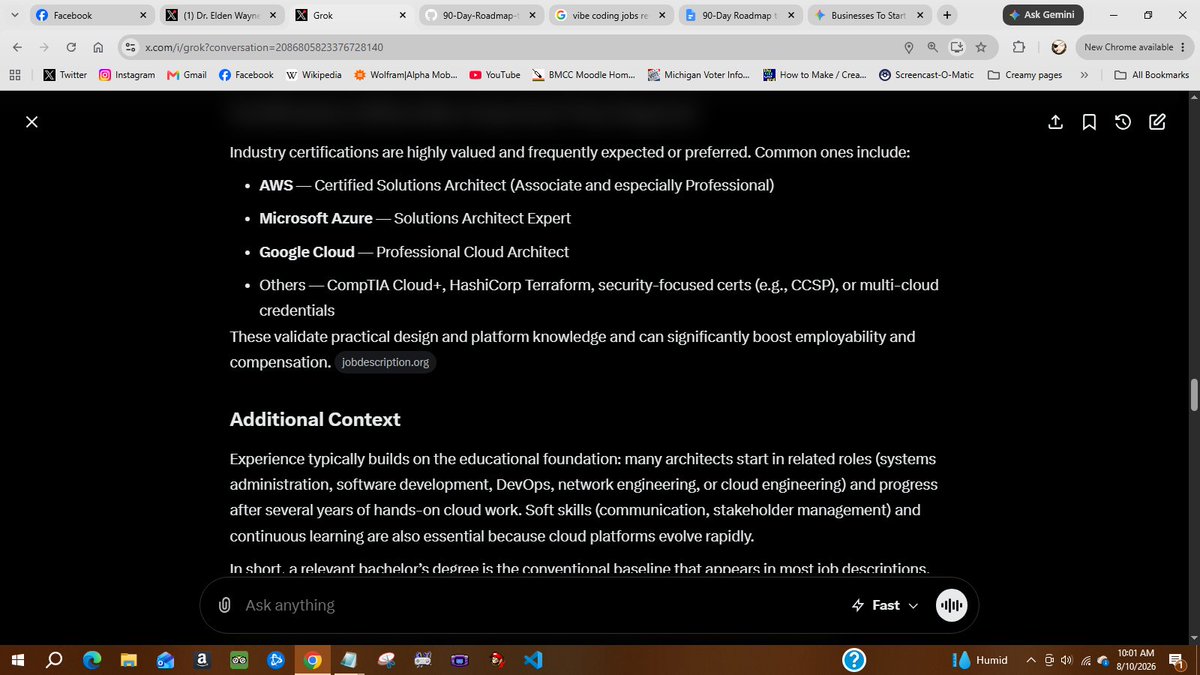Open Visual Studio Code from the taskbar
The image size is (1200, 675).
532,660
